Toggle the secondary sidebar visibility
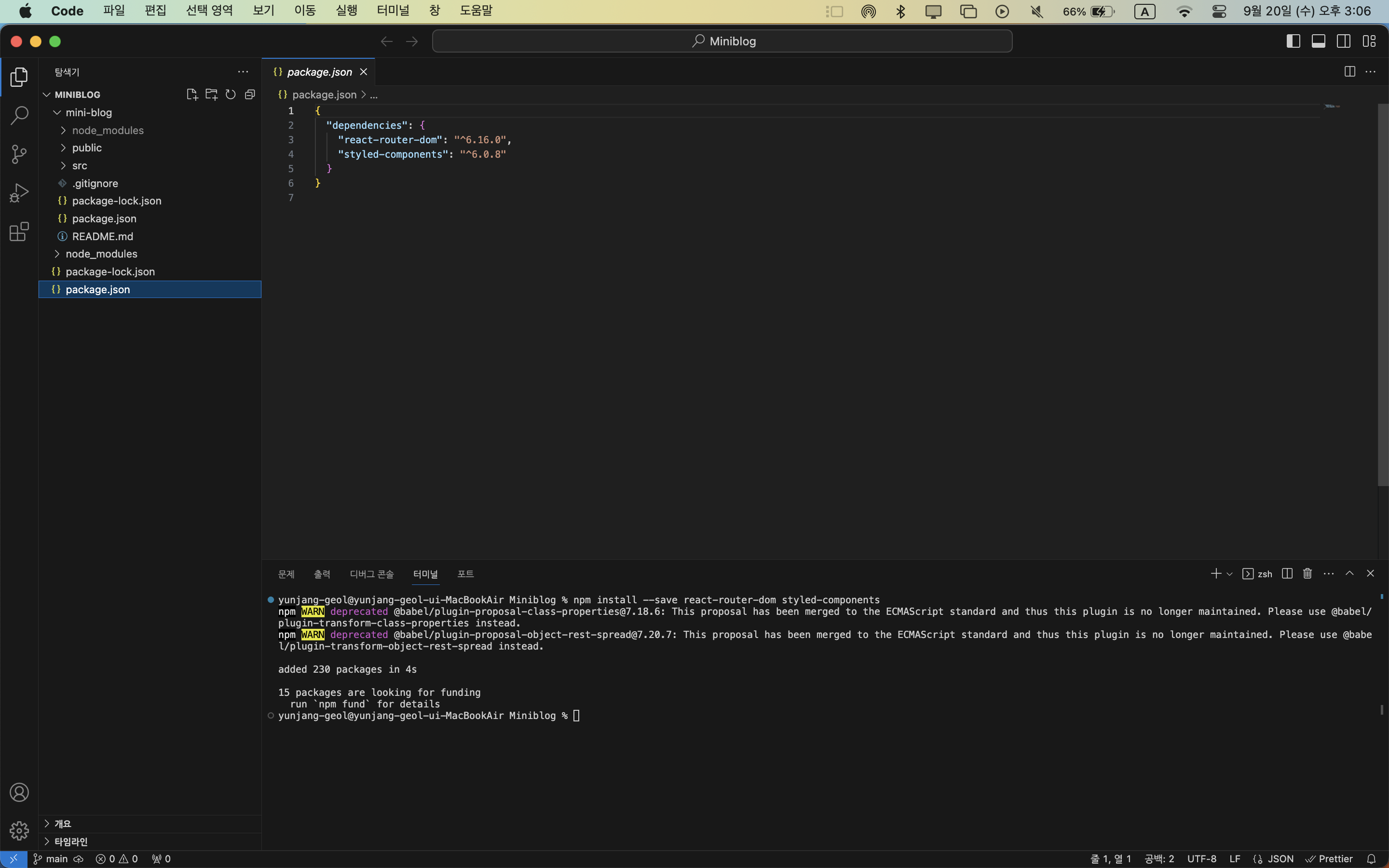 [1343, 41]
